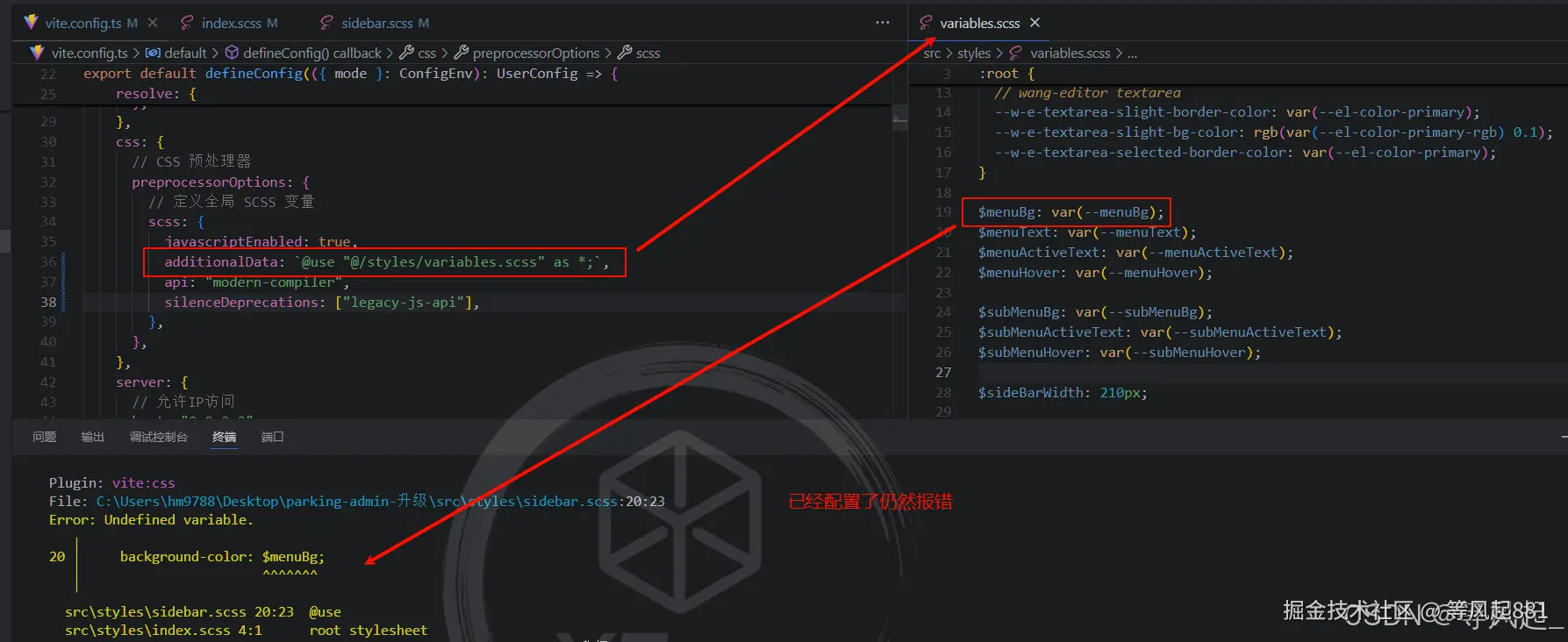Screen dimensions: 1568x642
Task: Open the 问题 panel tab
Action: 44,437
